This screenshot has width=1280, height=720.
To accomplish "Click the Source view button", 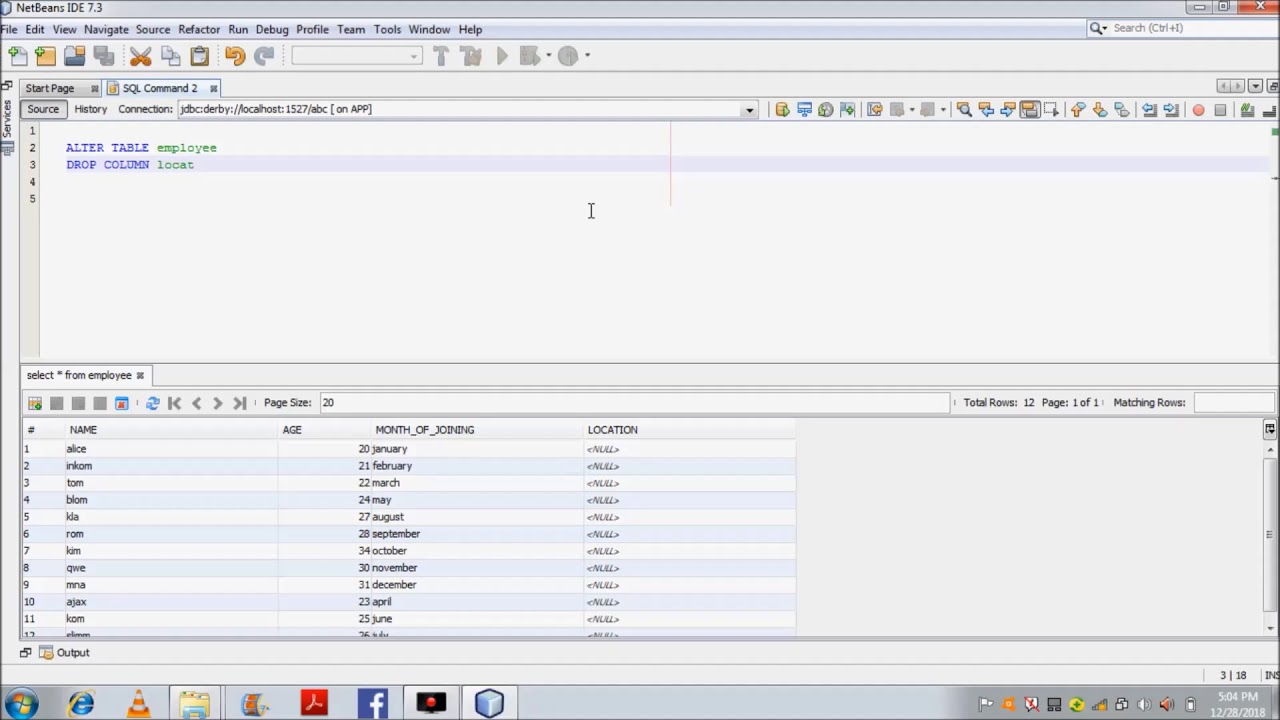I will point(43,109).
